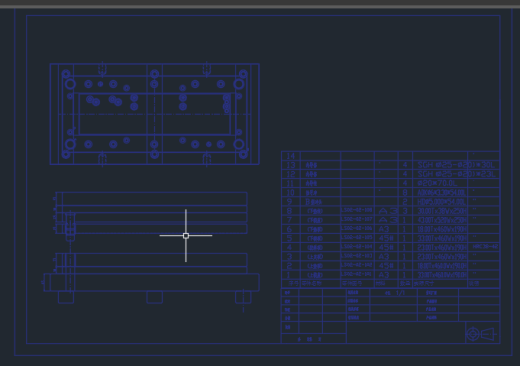Select the quantity '3' in row 8
This screenshot has height=366, width=520.
405,211
